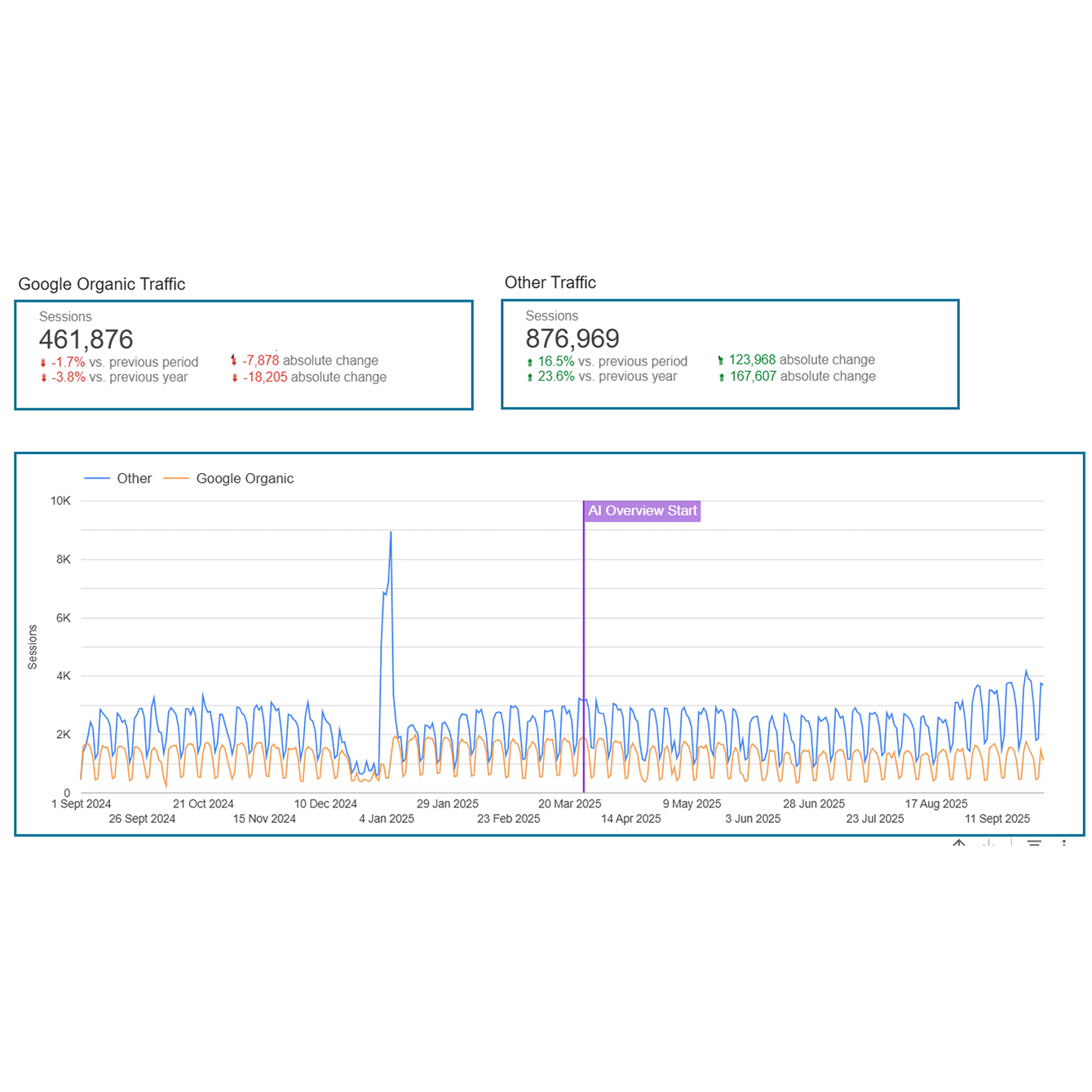Click the 4 Jan 2025 x-axis date label
Image resolution: width=1092 pixels, height=1092 pixels.
(x=387, y=819)
